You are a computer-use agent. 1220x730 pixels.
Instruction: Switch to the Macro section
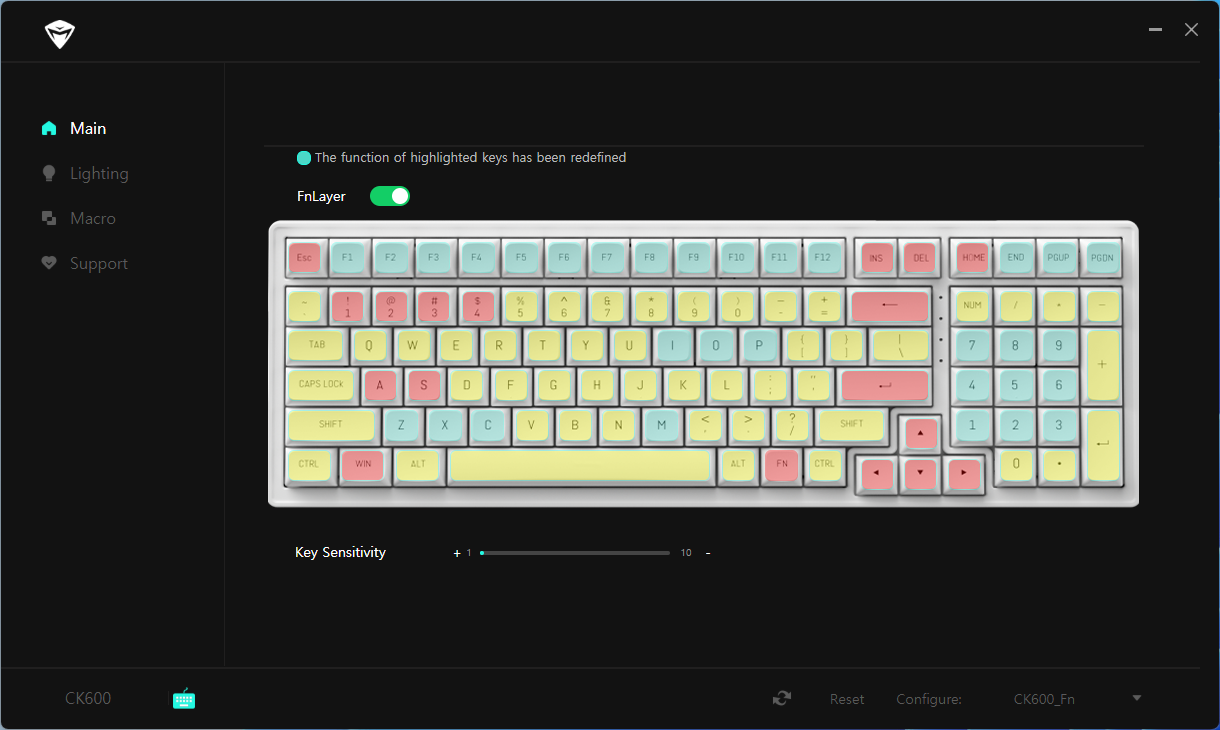pyautogui.click(x=93, y=218)
